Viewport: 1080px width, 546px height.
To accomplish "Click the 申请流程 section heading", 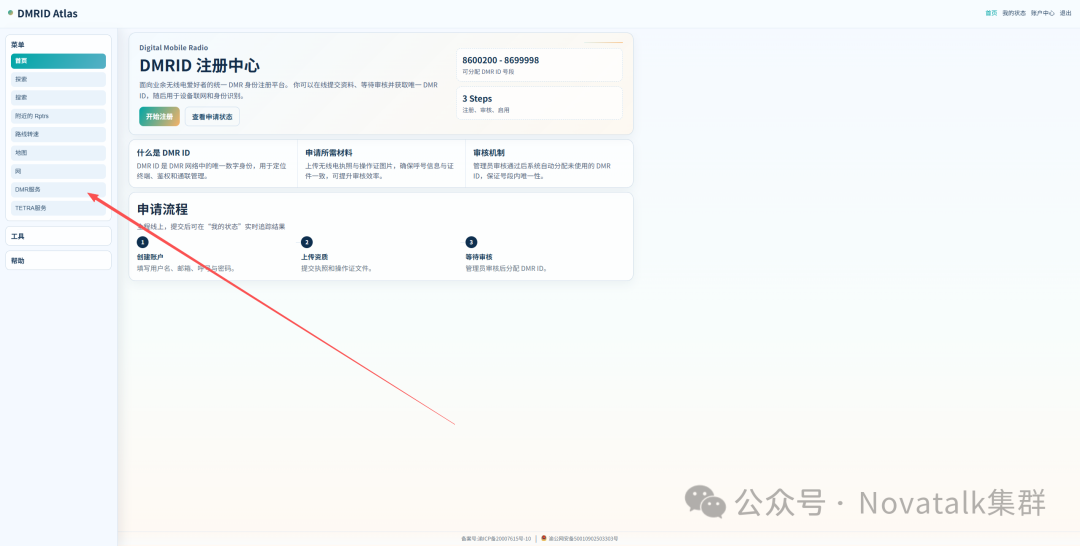I will (163, 210).
